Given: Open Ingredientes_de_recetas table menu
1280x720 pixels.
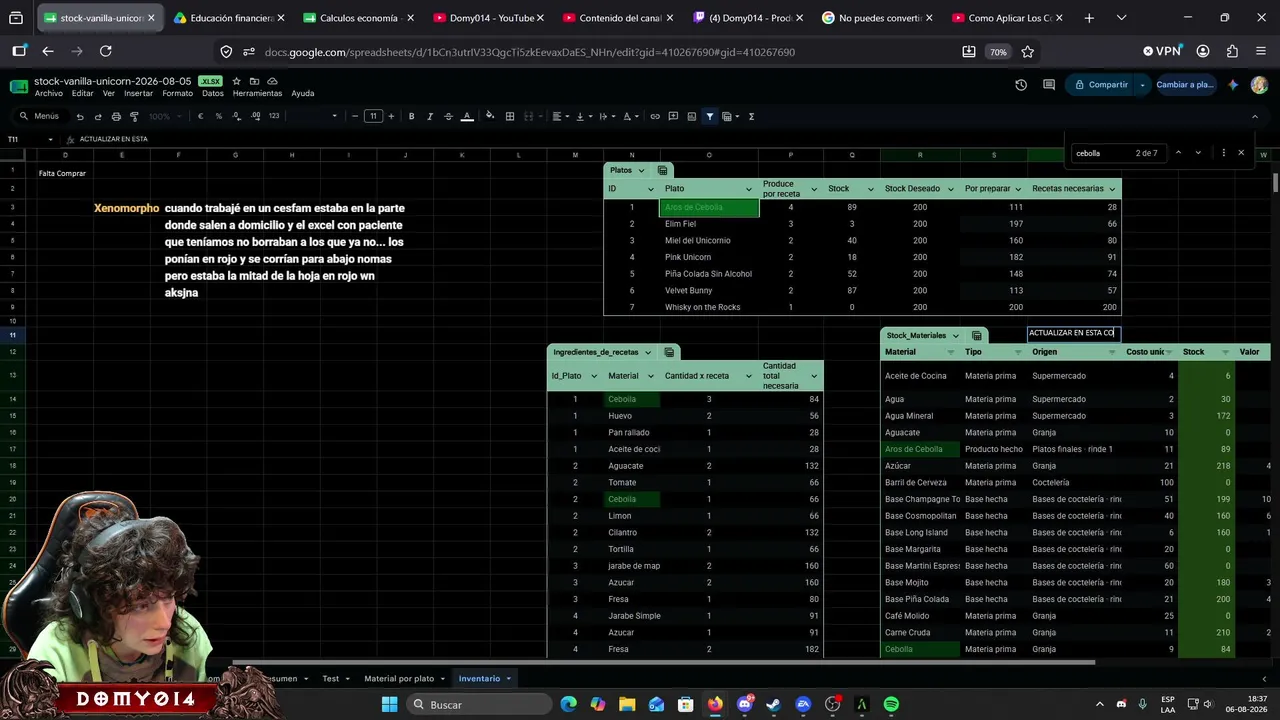Looking at the screenshot, I should [648, 352].
